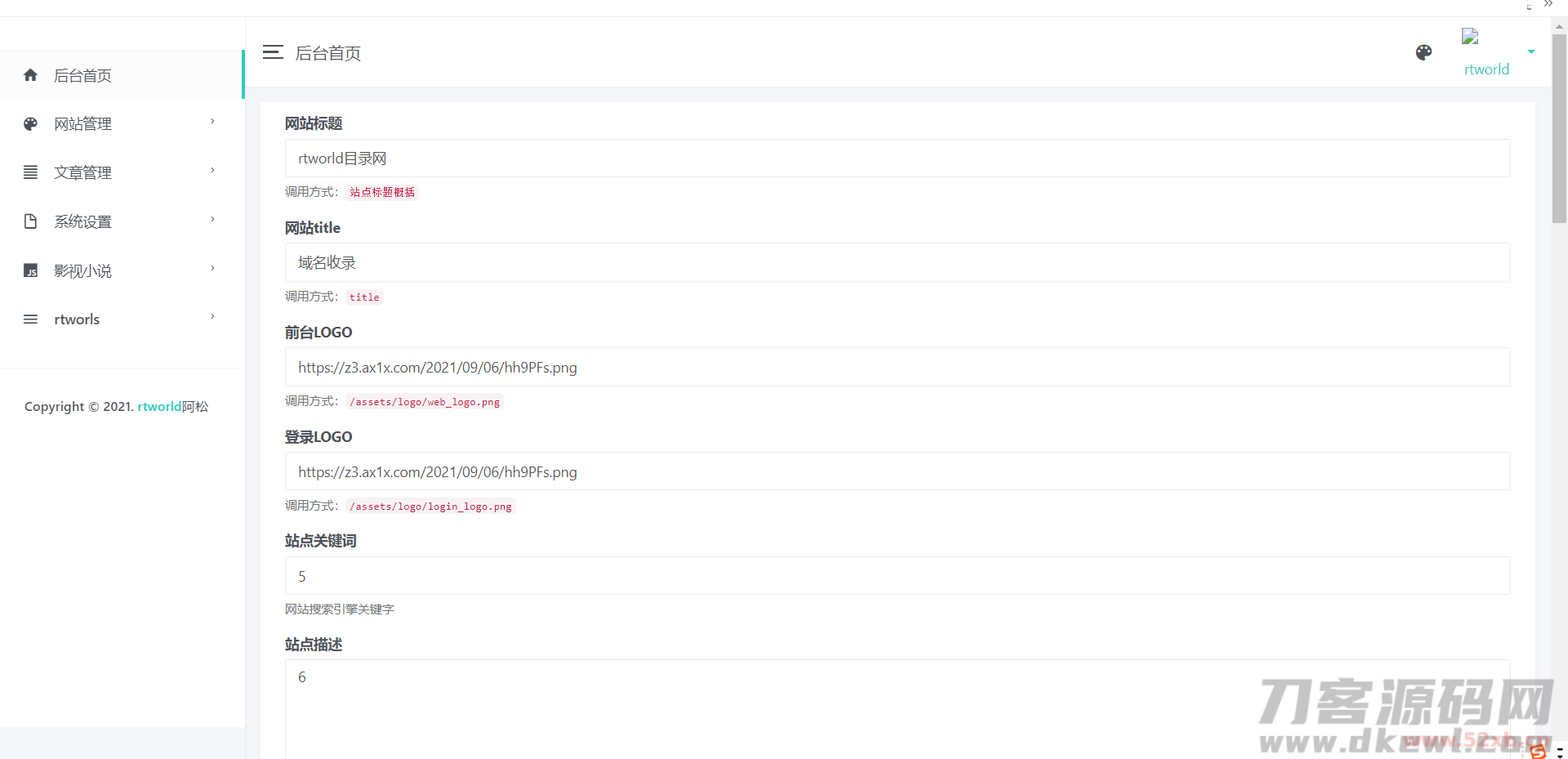Expand the 网站管理 submenu chevron
The width and height of the screenshot is (1568, 759).
tap(212, 122)
